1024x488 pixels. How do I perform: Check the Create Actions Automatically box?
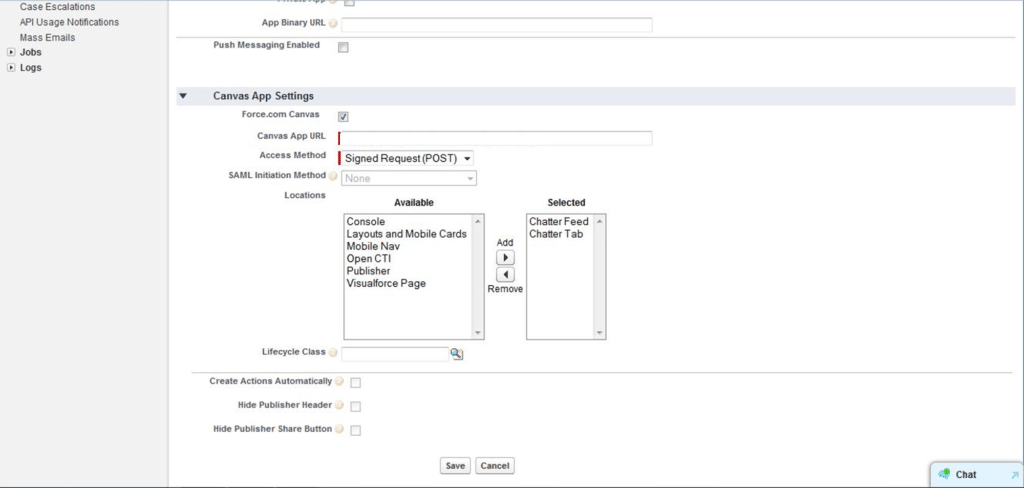[x=355, y=383]
